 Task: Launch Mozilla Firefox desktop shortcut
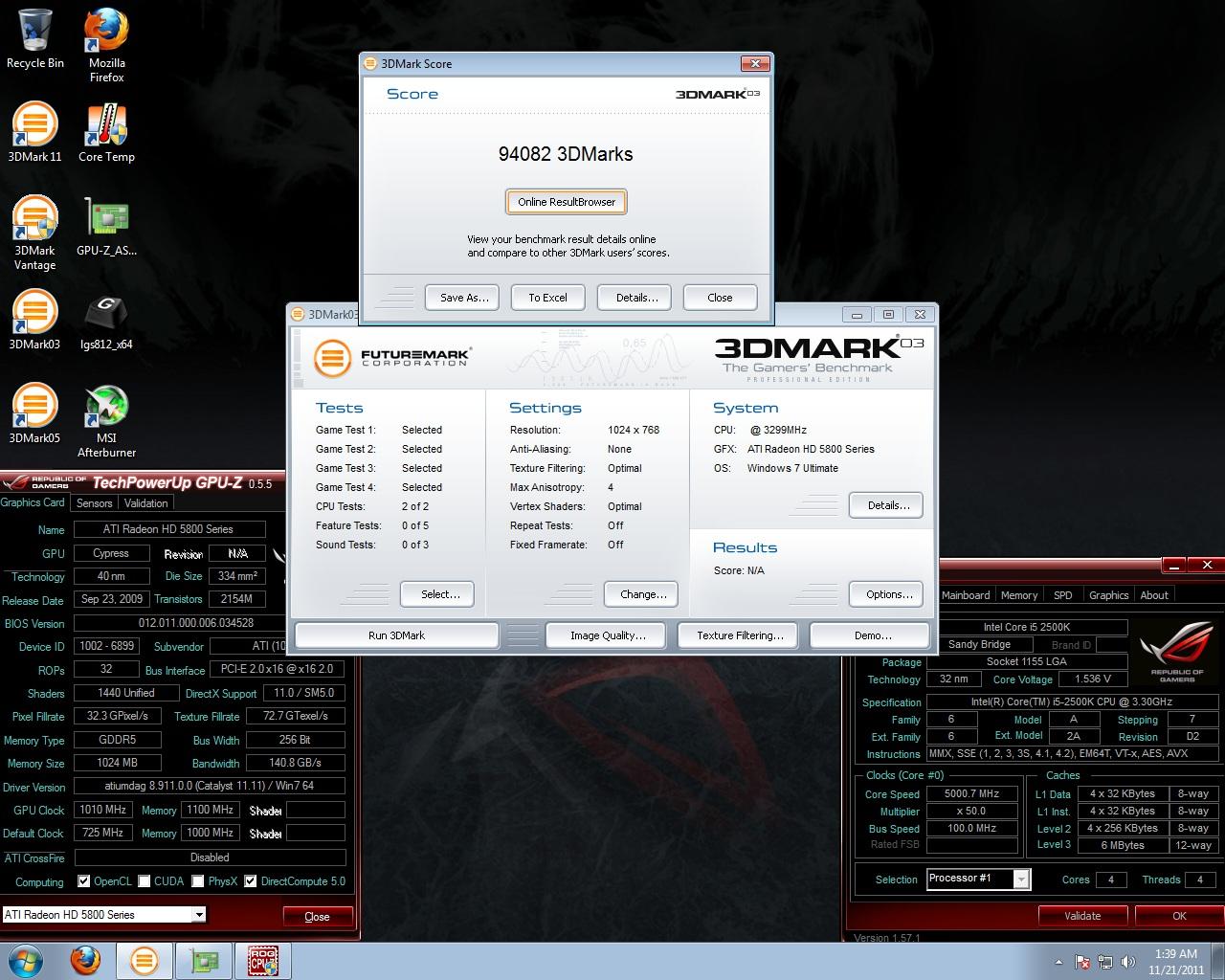click(106, 45)
